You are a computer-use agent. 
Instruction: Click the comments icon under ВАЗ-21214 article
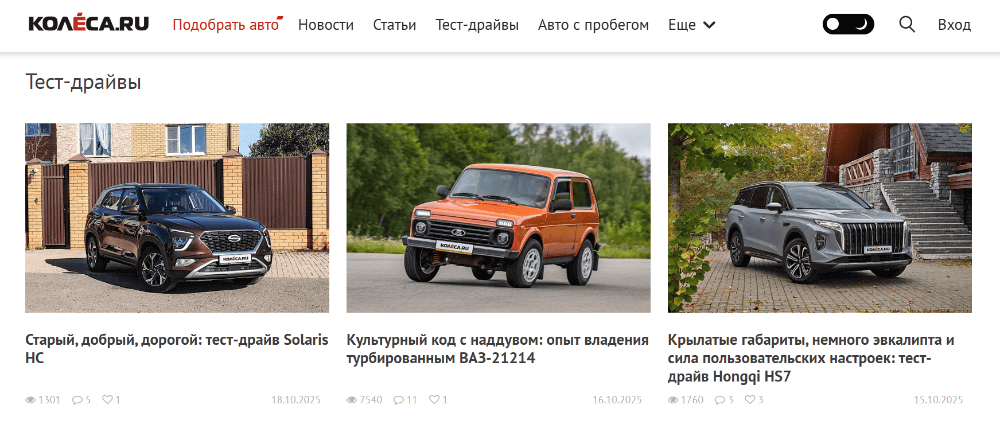pyautogui.click(x=398, y=400)
